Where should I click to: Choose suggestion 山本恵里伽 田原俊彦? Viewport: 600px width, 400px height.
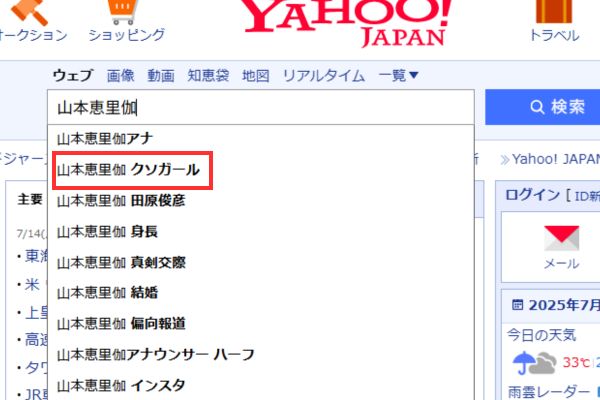pos(261,201)
